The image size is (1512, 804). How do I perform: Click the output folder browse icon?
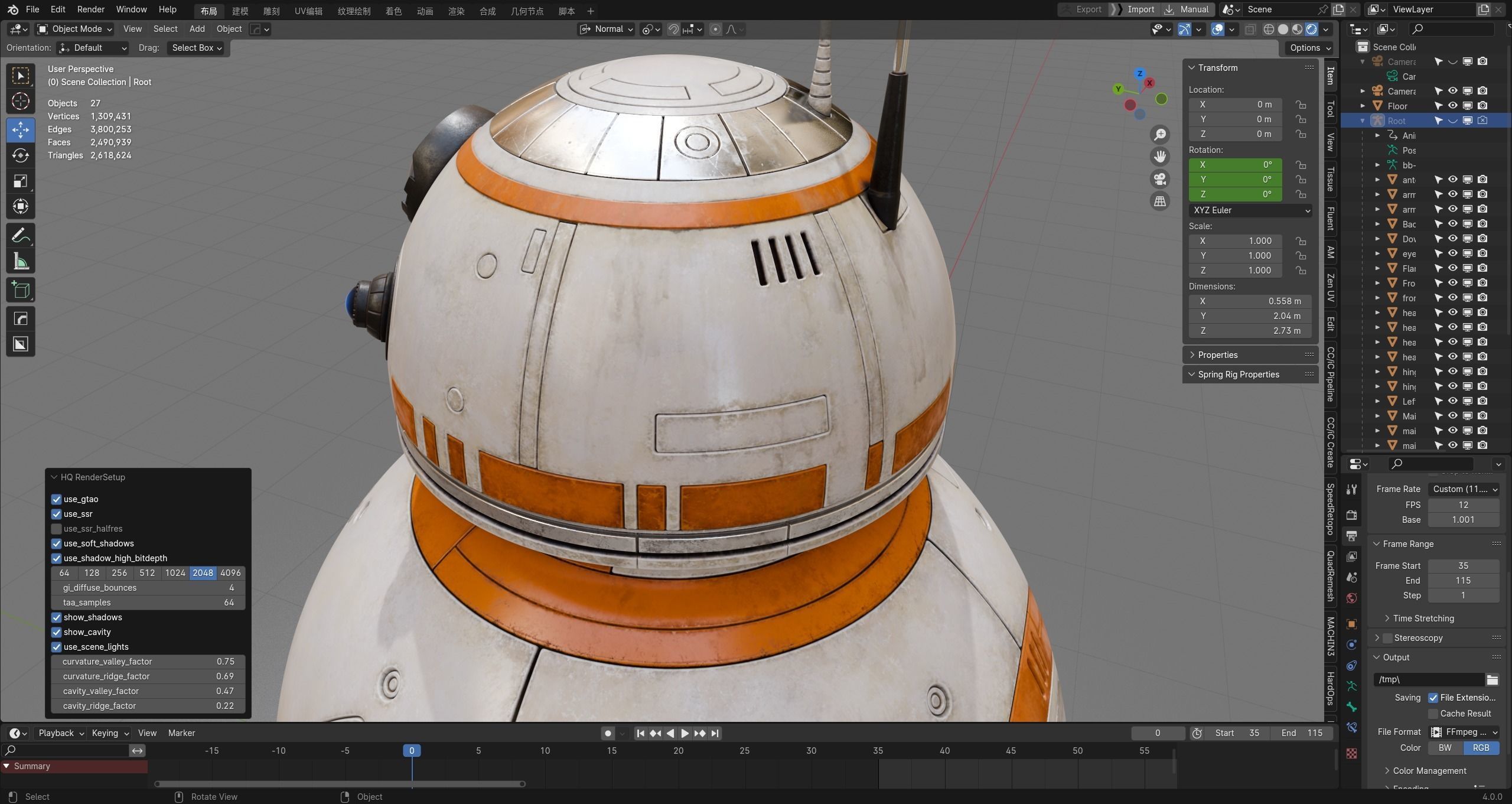(1493, 679)
